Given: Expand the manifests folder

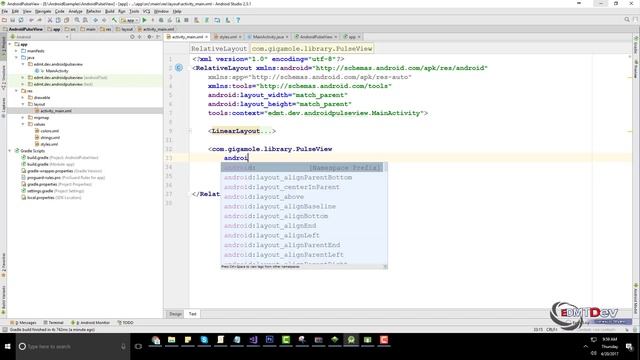Looking at the screenshot, I should click(x=17, y=51).
